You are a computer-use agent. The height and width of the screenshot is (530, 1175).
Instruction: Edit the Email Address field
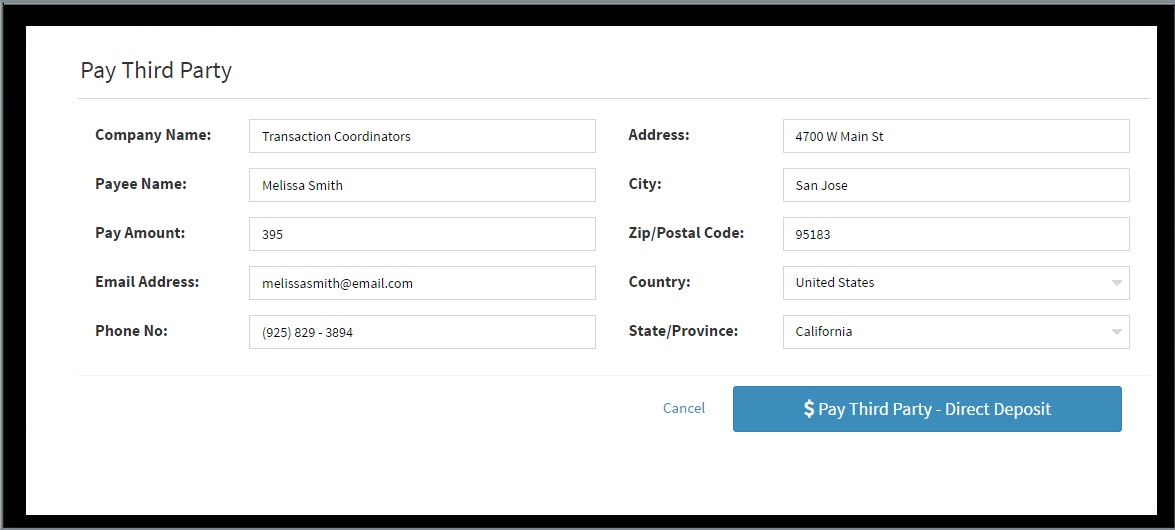point(423,283)
